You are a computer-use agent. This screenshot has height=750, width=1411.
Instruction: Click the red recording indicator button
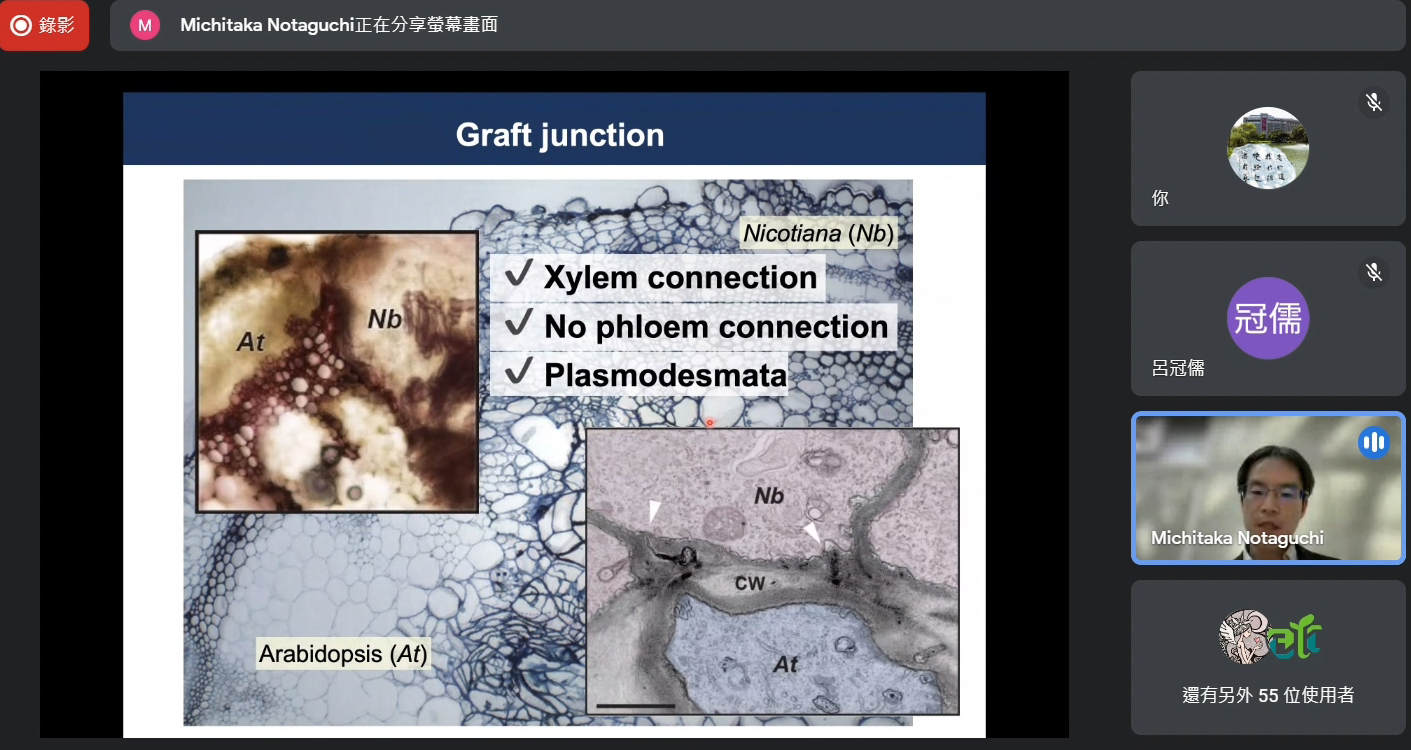[44, 25]
